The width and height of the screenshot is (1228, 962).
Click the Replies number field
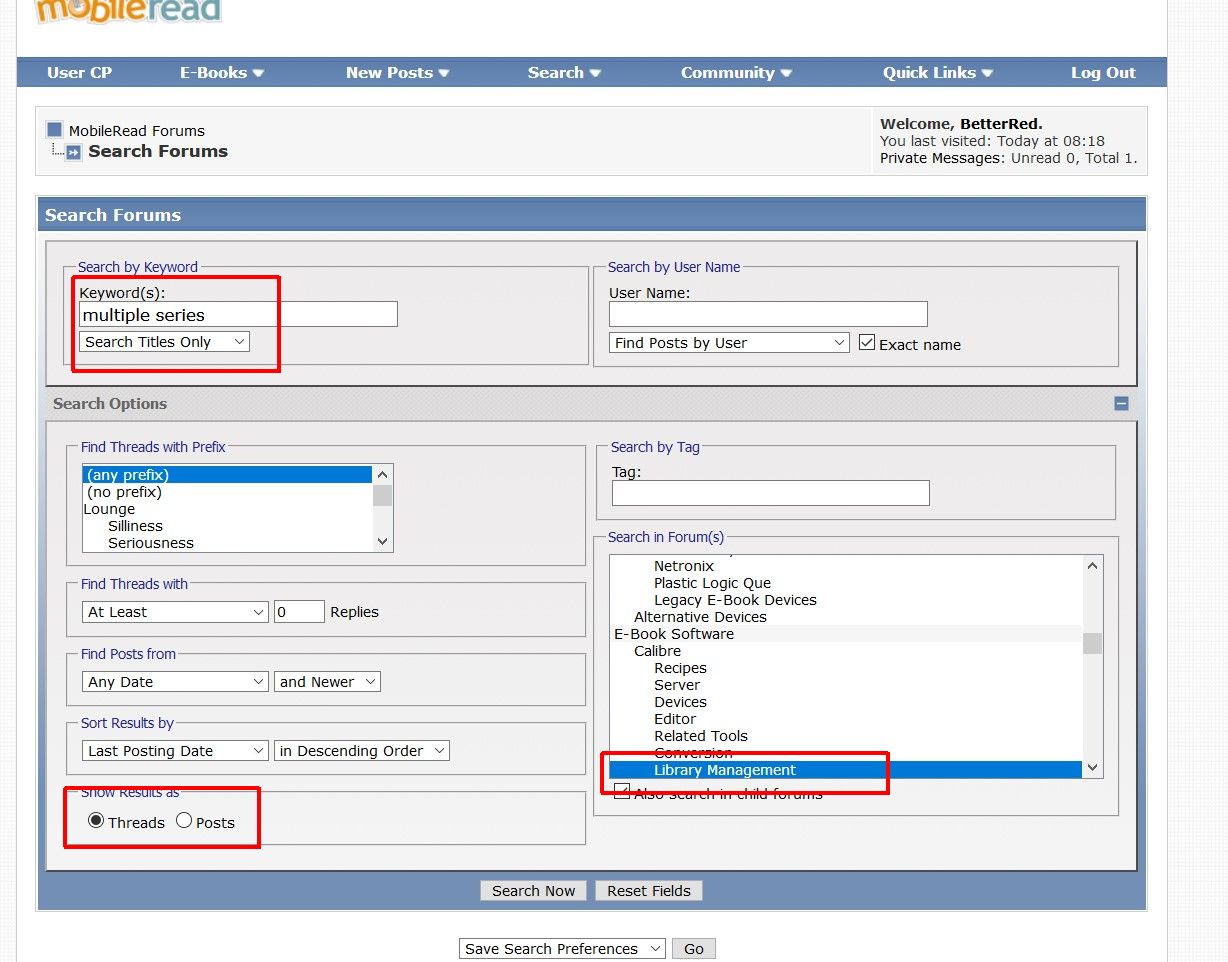[299, 612]
